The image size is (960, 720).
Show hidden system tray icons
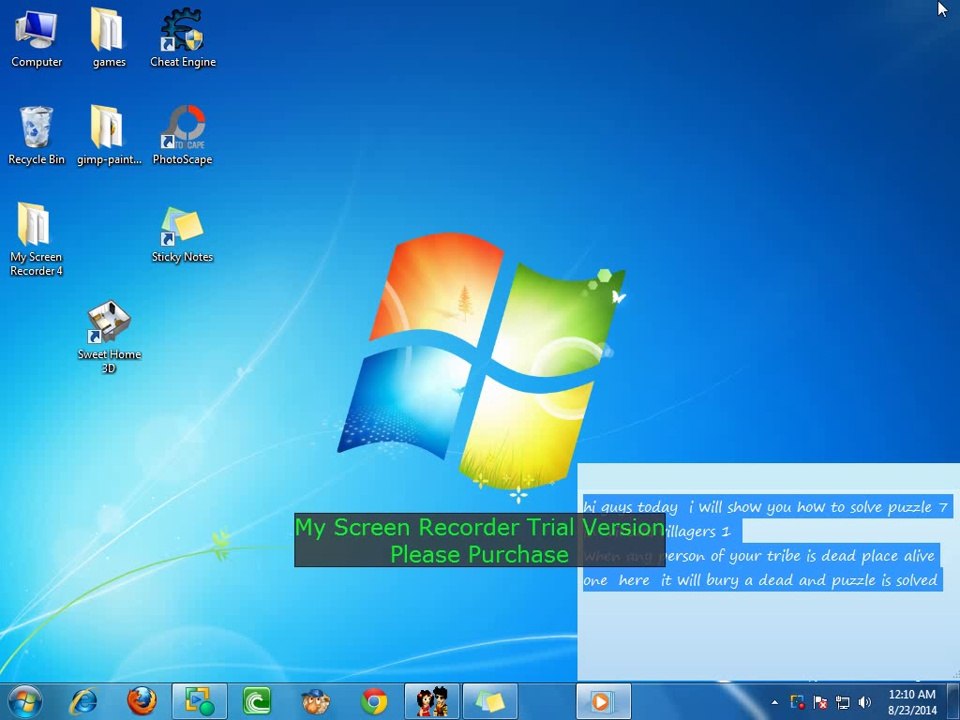point(774,702)
